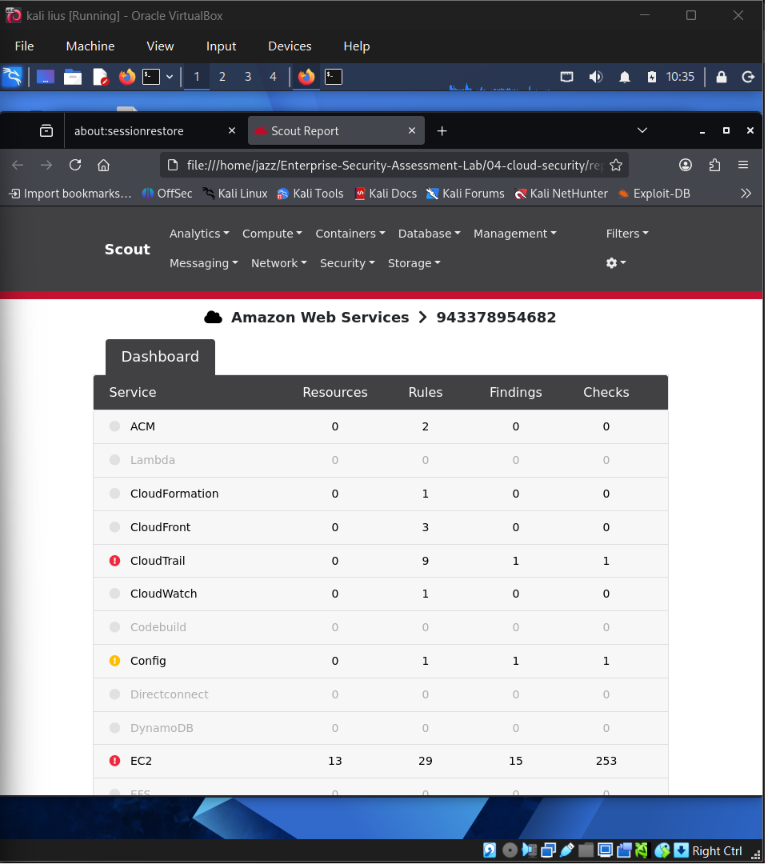Open Exploit-DB bookmark
The height and width of the screenshot is (864, 765).
click(654, 193)
